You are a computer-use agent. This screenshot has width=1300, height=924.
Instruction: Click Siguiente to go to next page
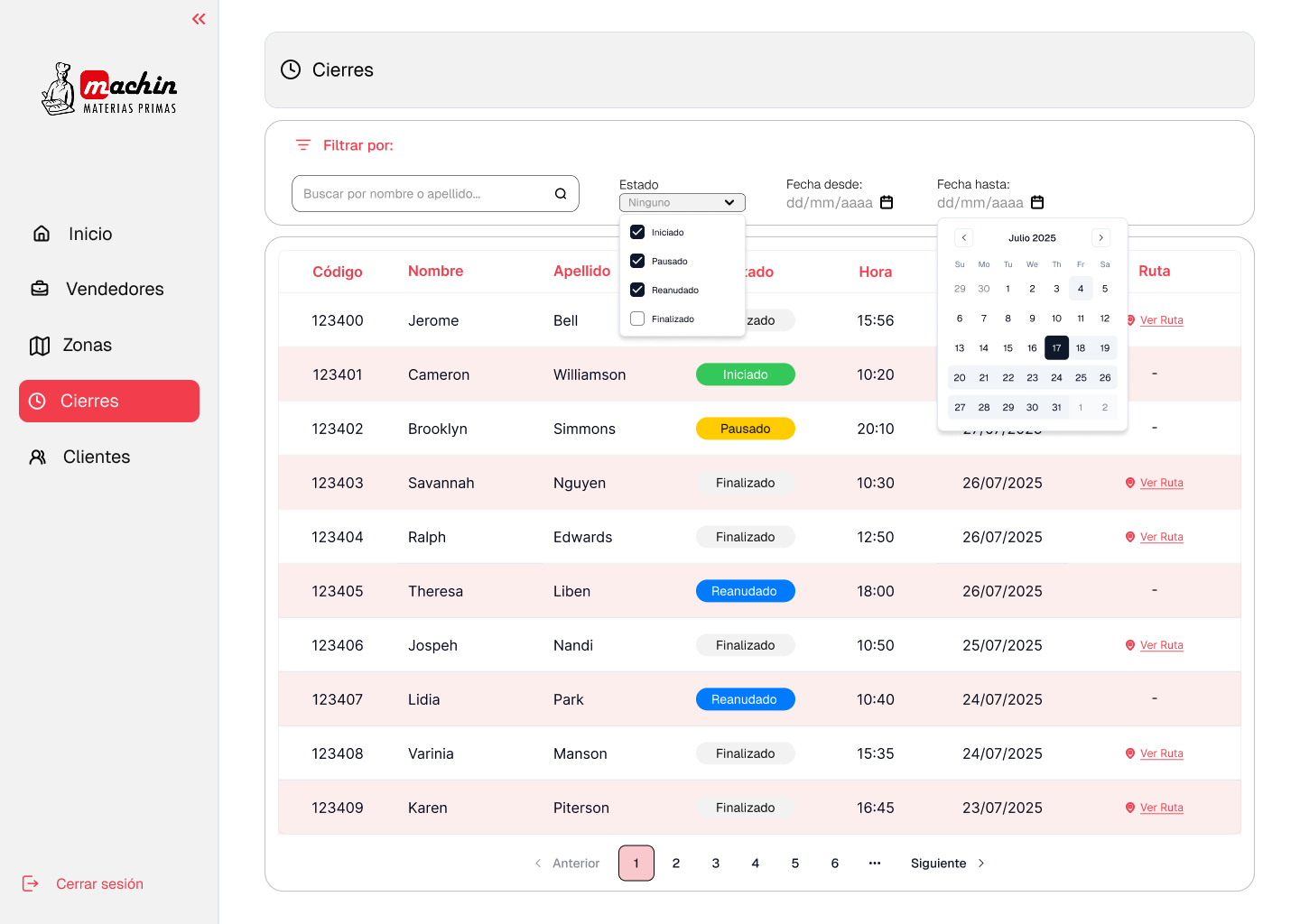(947, 864)
